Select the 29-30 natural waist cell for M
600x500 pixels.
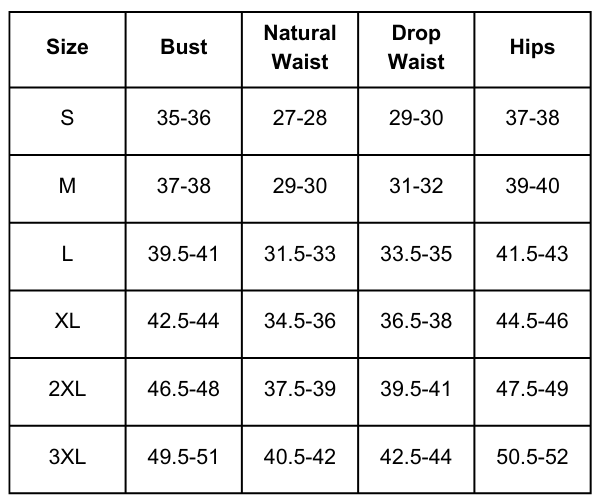[300, 186]
